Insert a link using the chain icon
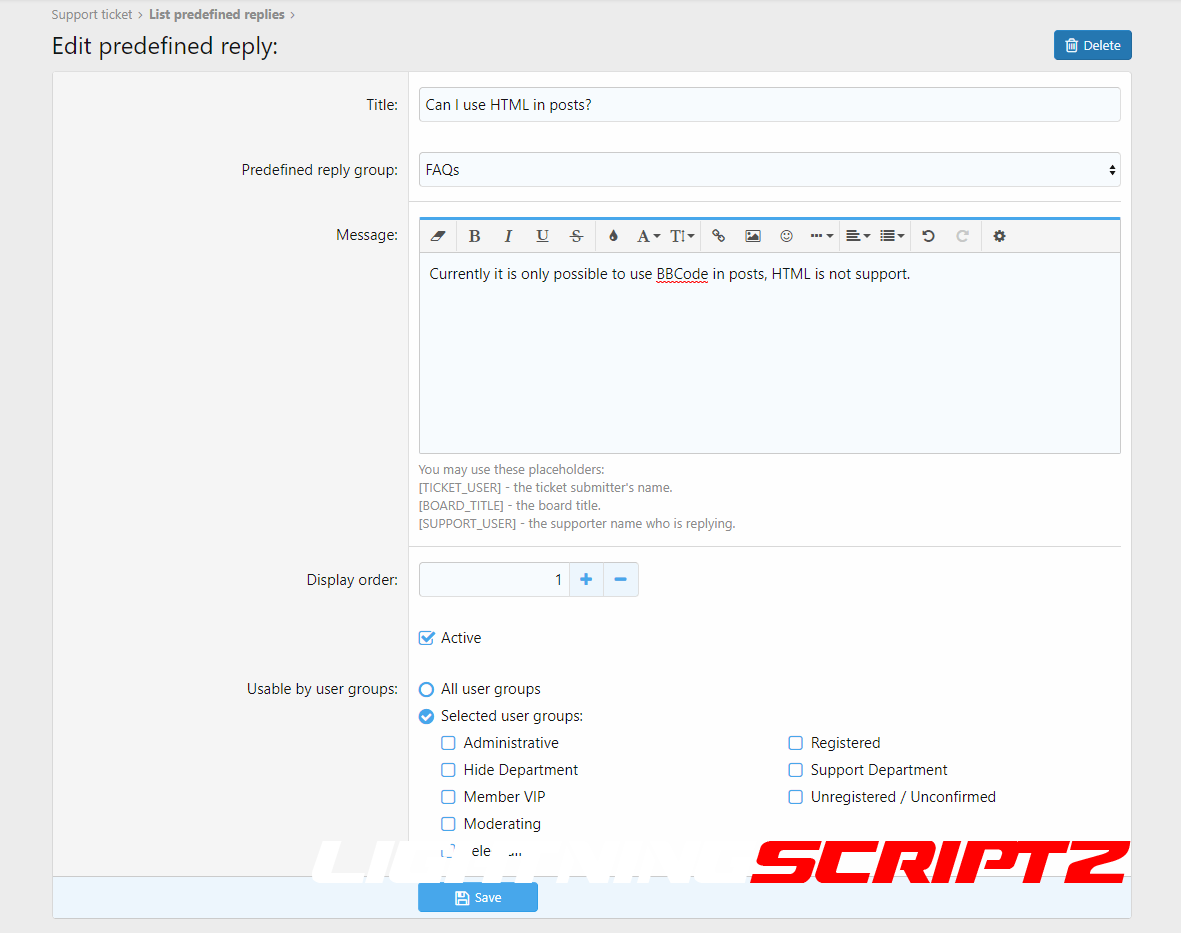Screen dimensions: 1181x933 pos(718,236)
